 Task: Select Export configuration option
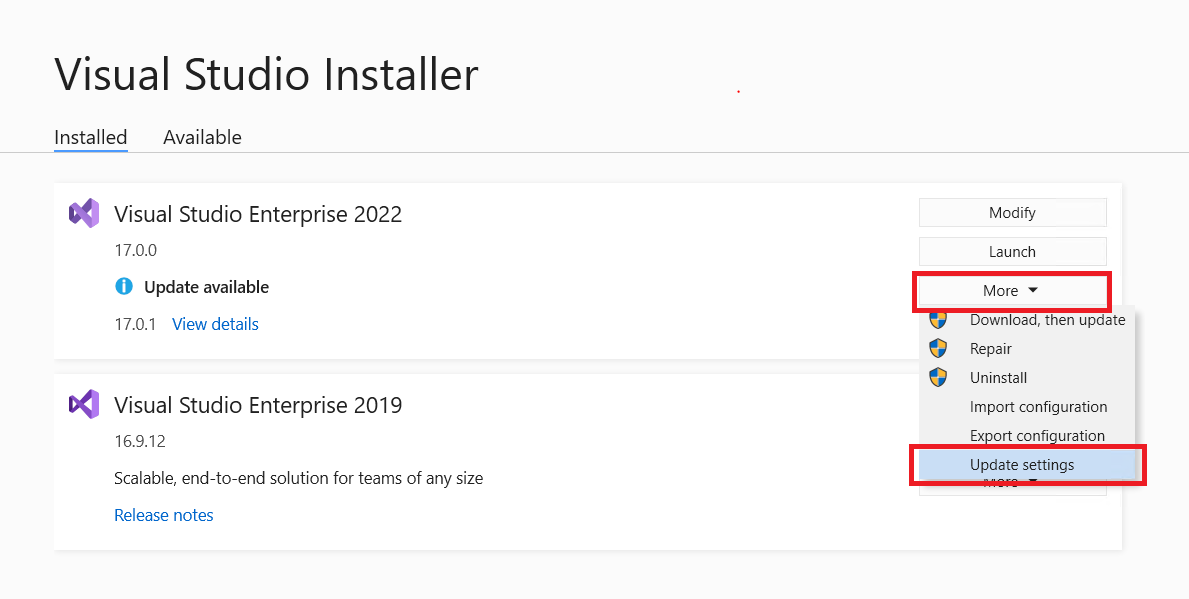(x=1038, y=435)
